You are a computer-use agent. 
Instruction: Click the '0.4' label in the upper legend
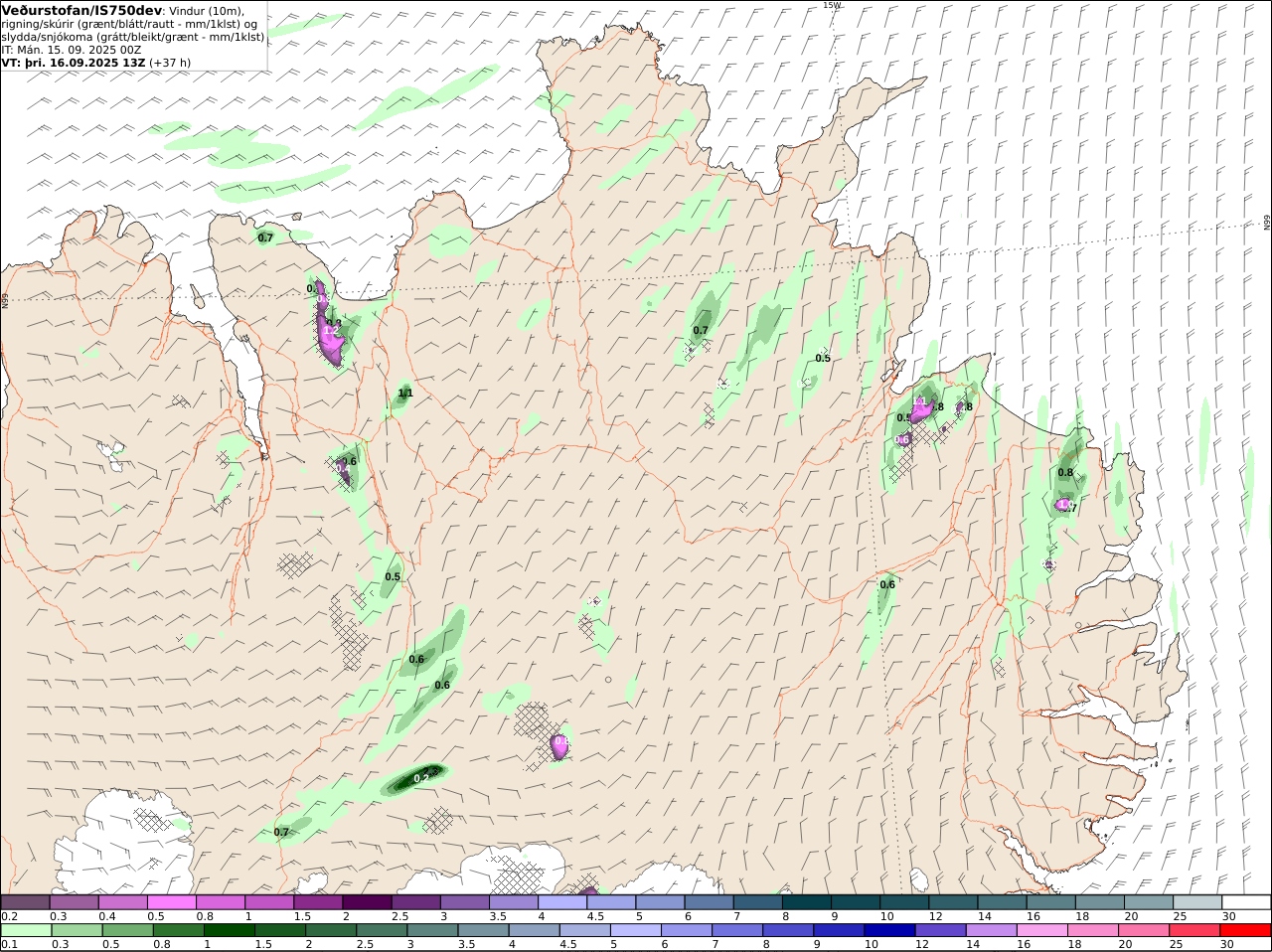click(107, 916)
